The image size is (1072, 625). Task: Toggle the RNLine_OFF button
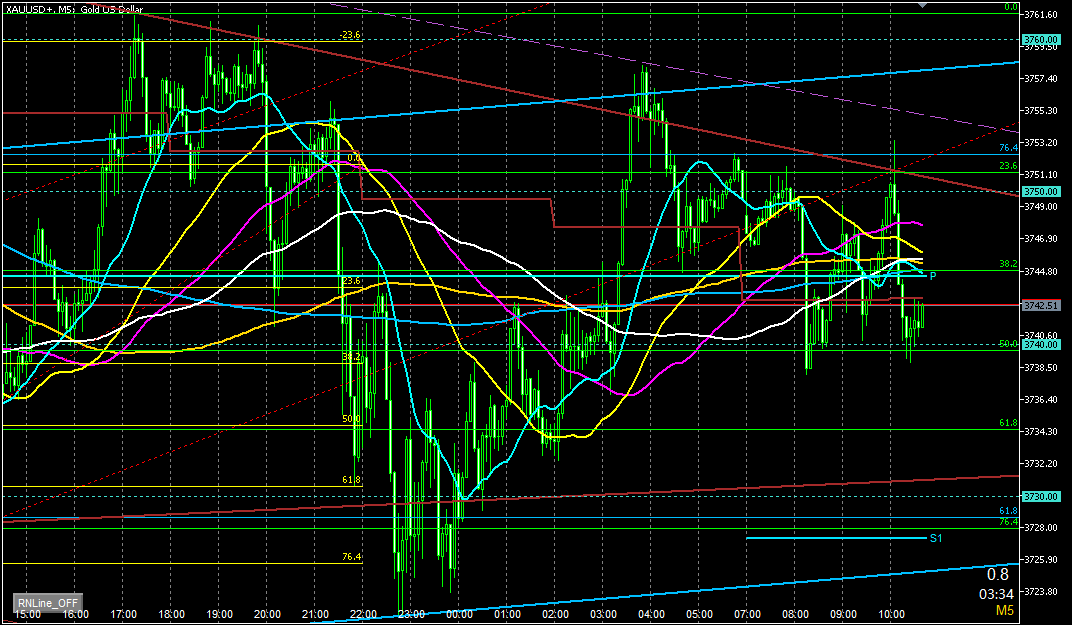tap(46, 603)
